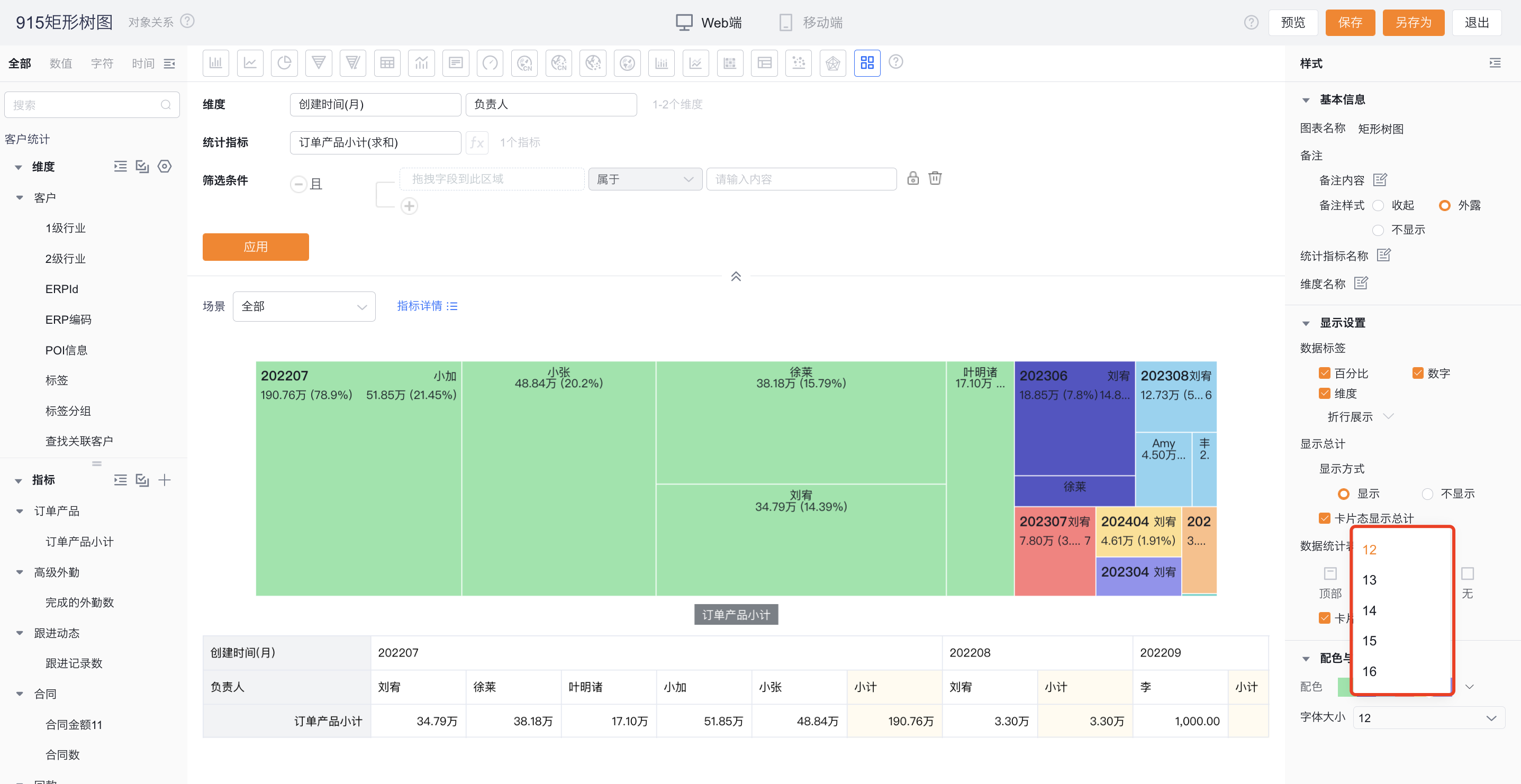Click help icon after chart types
This screenshot has width=1521, height=784.
895,62
